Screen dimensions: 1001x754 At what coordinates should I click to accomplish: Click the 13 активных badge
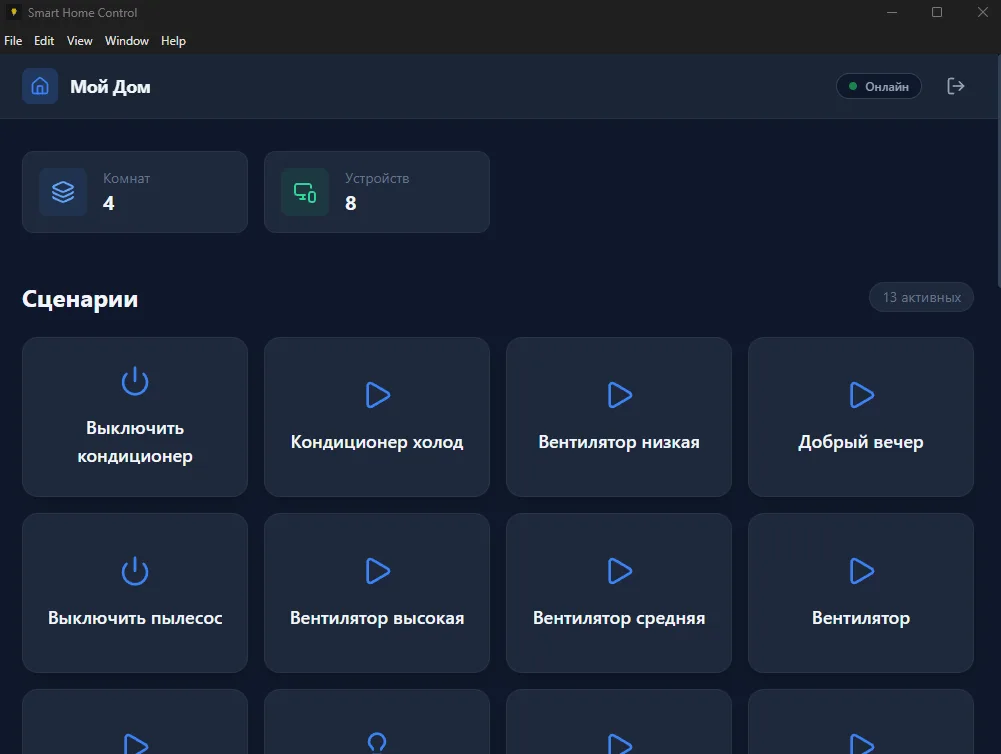[x=921, y=297]
